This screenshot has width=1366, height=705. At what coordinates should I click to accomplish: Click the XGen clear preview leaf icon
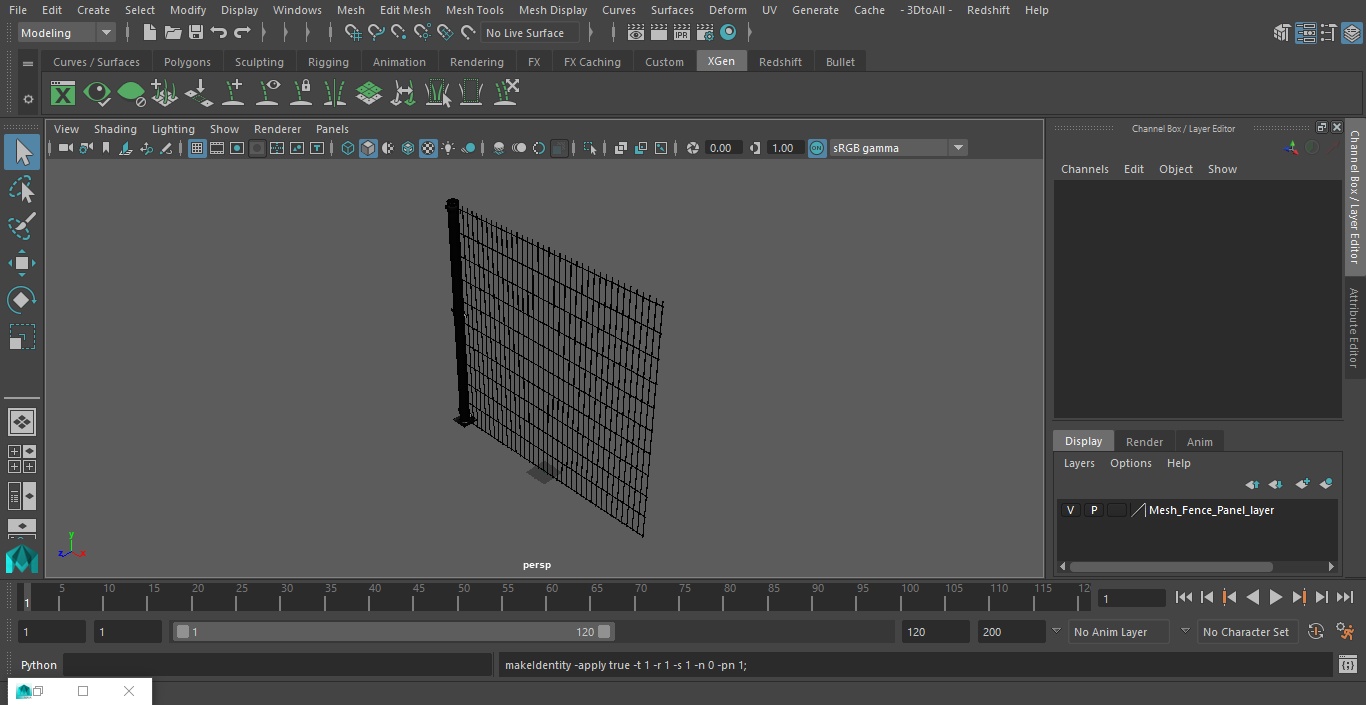coord(131,94)
